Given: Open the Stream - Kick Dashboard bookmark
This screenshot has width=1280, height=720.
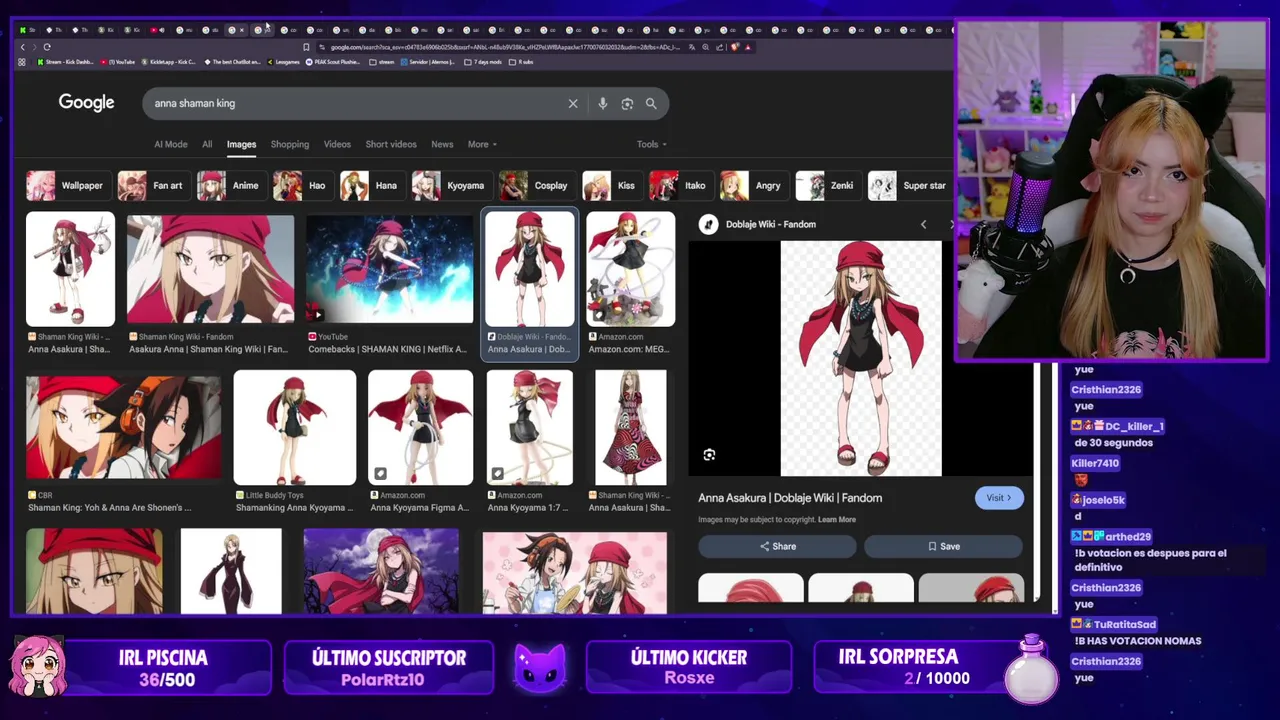Looking at the screenshot, I should point(65,62).
